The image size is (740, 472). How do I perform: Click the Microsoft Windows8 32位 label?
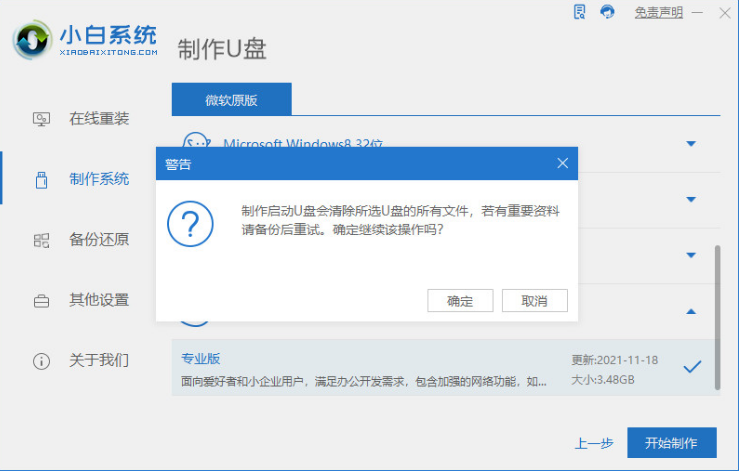click(x=303, y=143)
